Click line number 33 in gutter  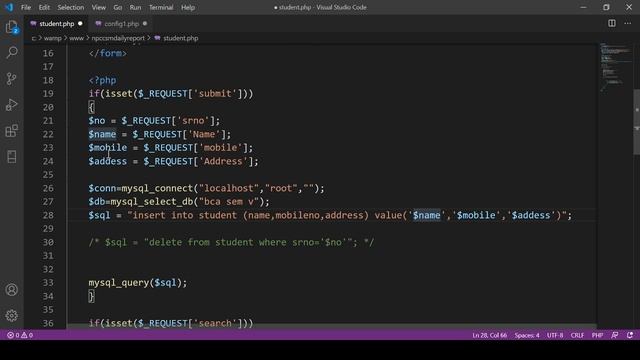click(48, 282)
